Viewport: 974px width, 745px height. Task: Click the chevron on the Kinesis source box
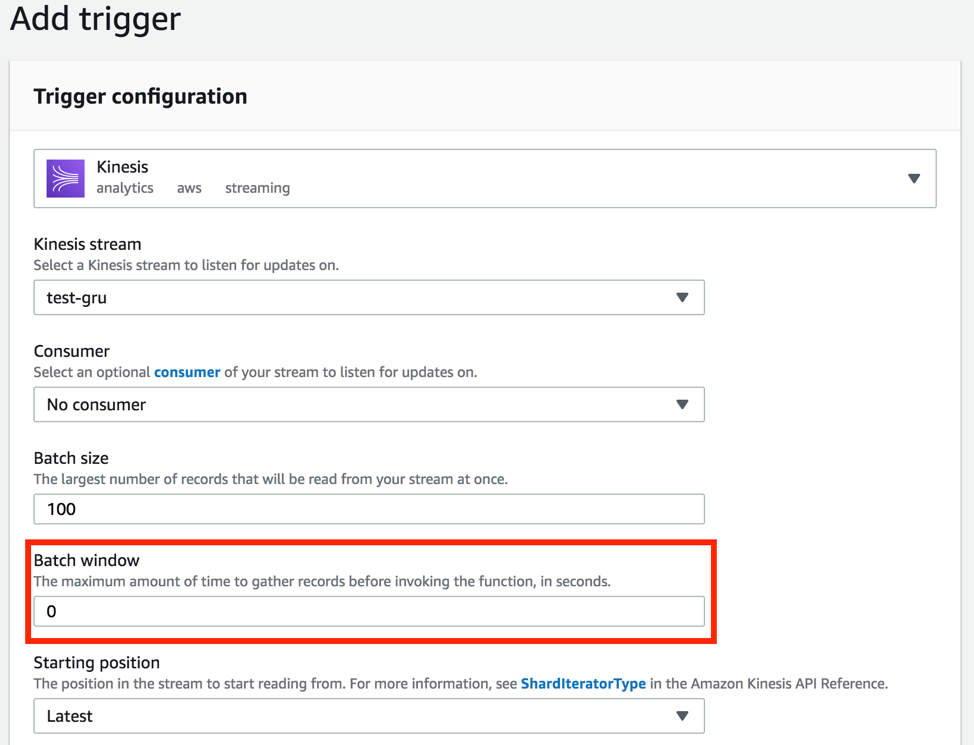(x=914, y=177)
